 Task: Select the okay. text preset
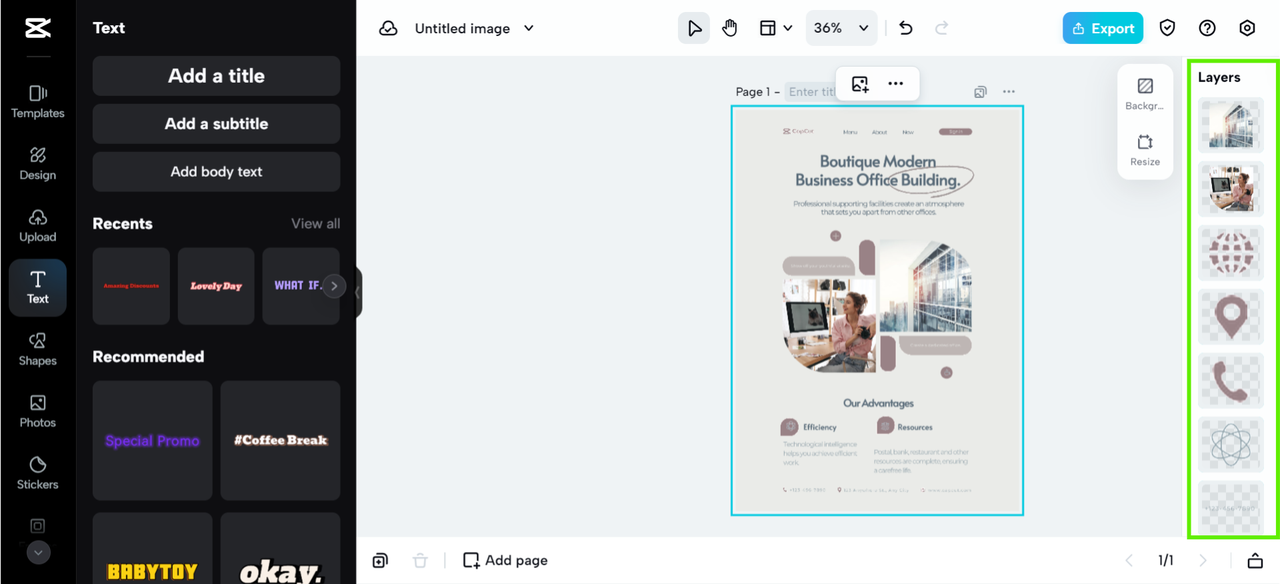coord(280,548)
